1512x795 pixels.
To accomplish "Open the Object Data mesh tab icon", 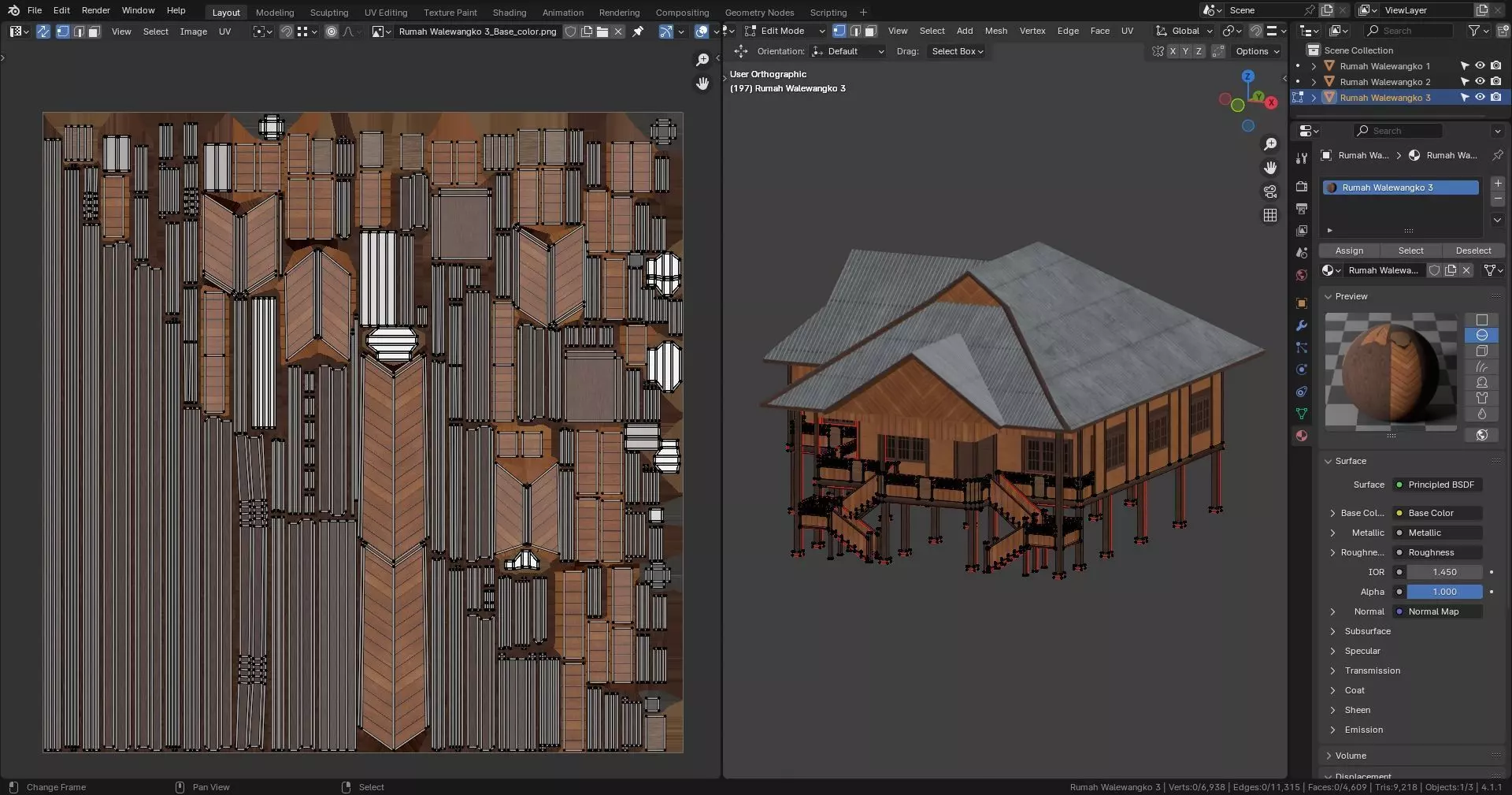I will [1302, 414].
